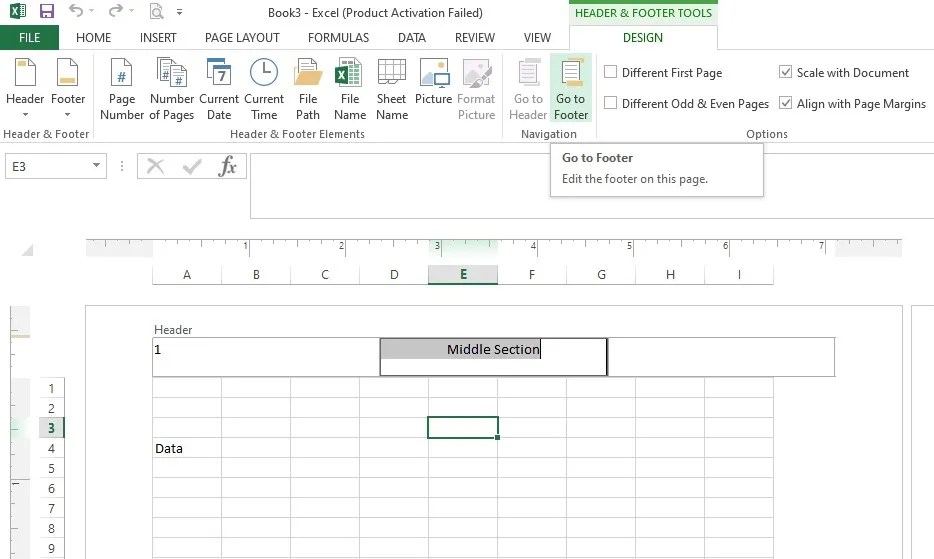Open the Footer presets dropdown
The width and height of the screenshot is (934, 559).
(67, 89)
